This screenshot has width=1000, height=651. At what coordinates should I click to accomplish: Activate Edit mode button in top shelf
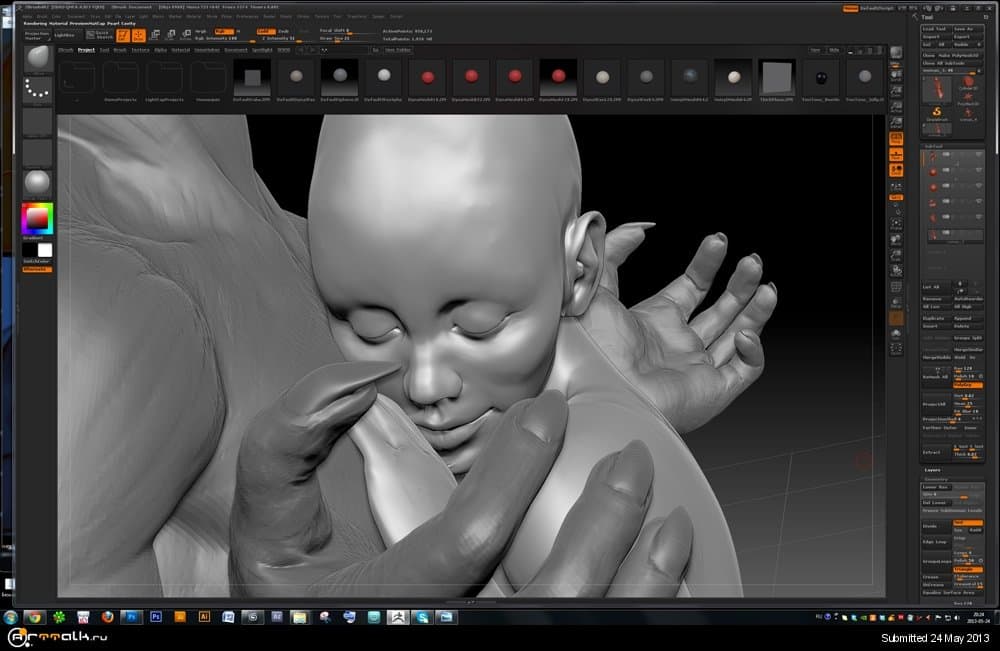coord(122,36)
